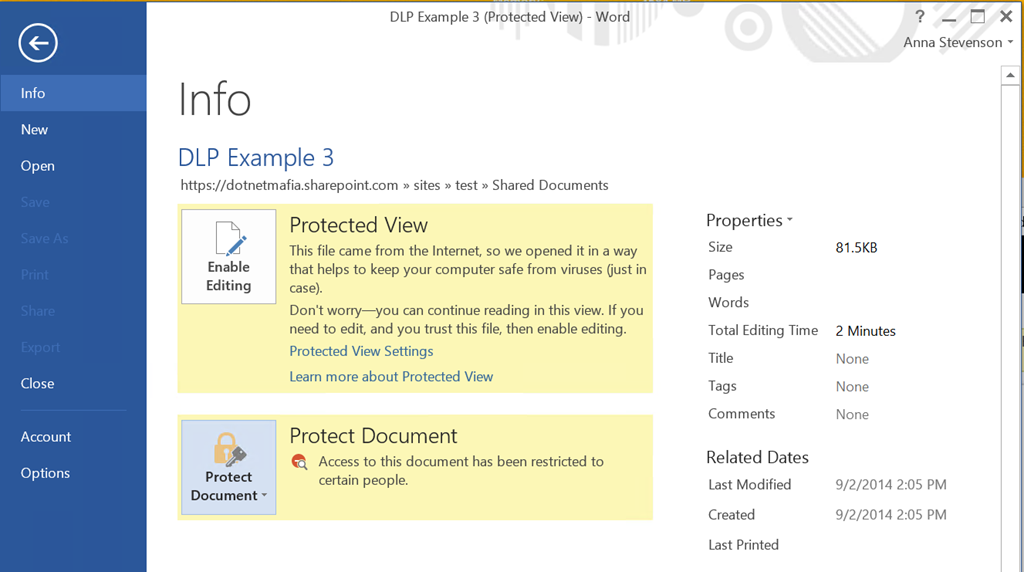Open Word Options from the sidebar

pos(73,473)
